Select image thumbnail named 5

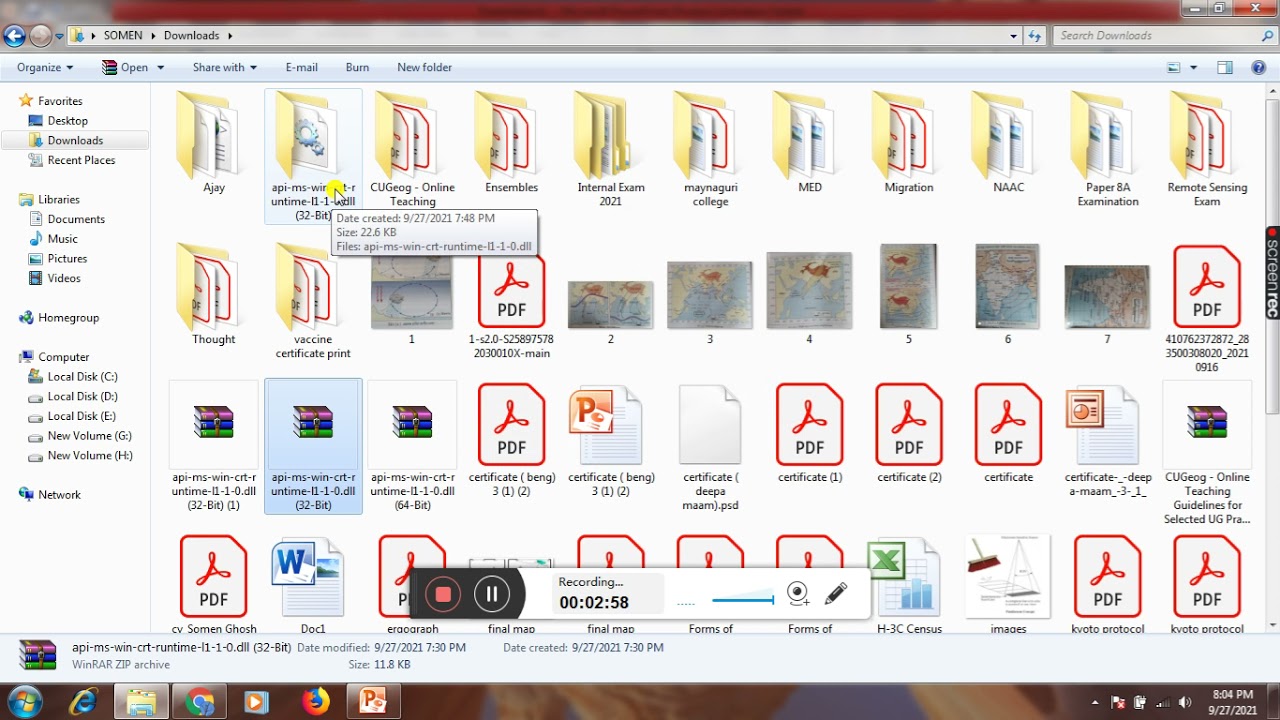[908, 294]
